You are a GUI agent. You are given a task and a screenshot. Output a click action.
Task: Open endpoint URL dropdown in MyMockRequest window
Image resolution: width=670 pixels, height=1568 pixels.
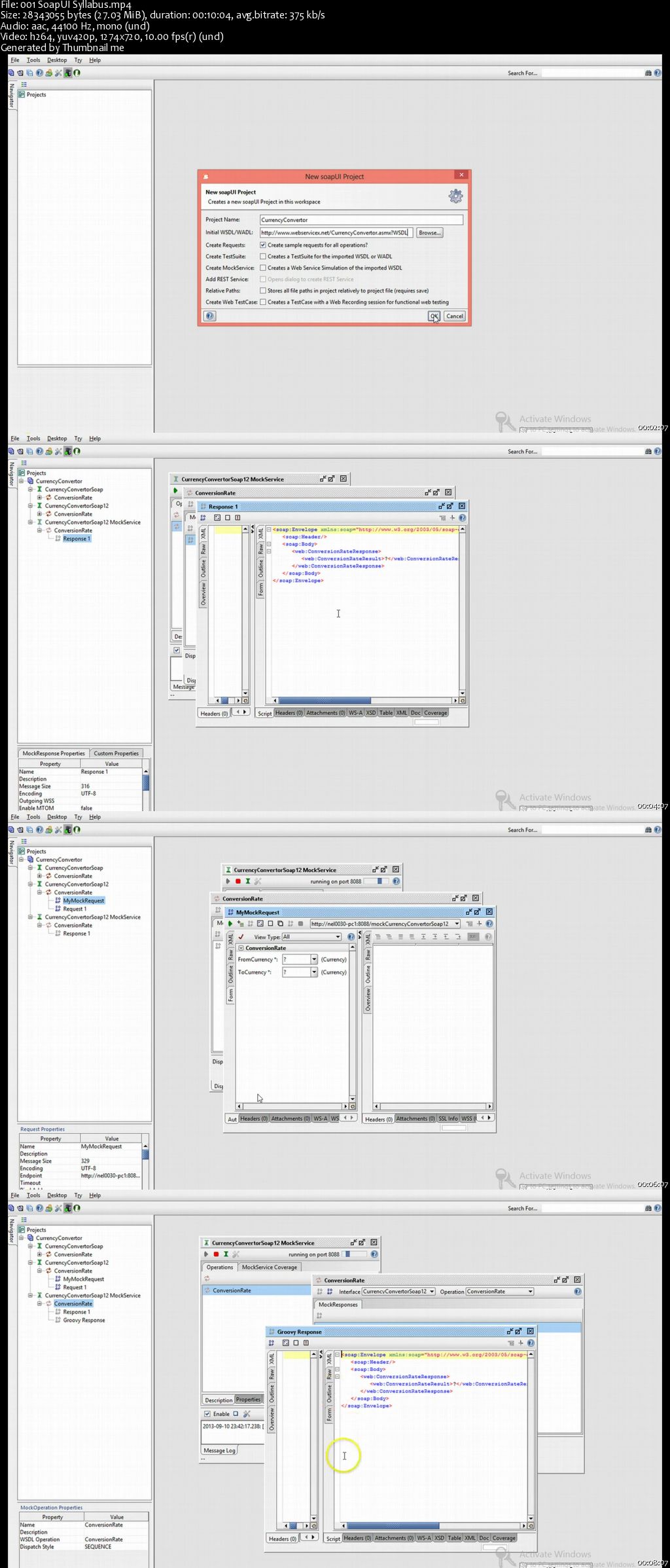point(457,924)
